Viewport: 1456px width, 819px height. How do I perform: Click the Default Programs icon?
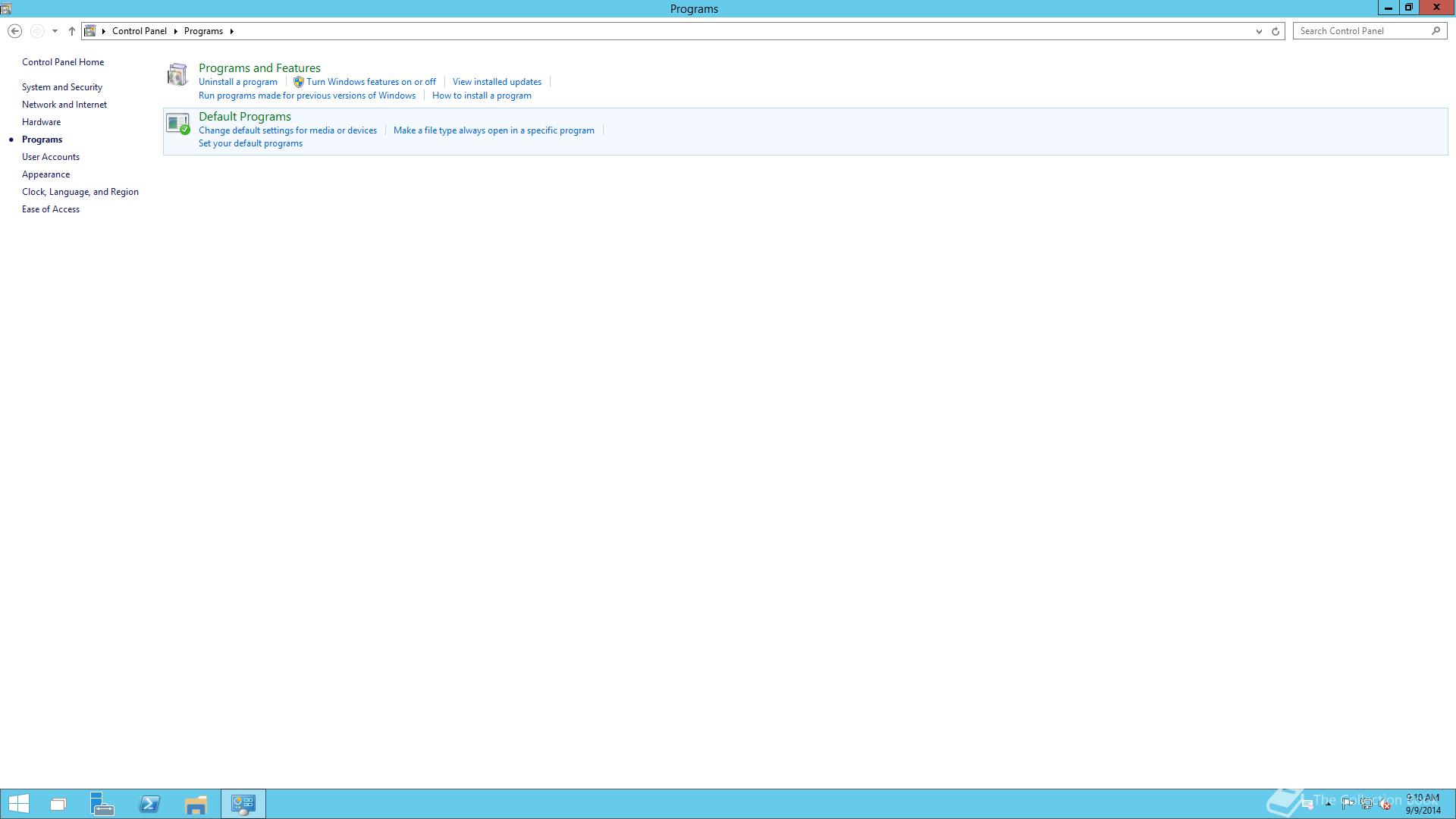point(178,124)
